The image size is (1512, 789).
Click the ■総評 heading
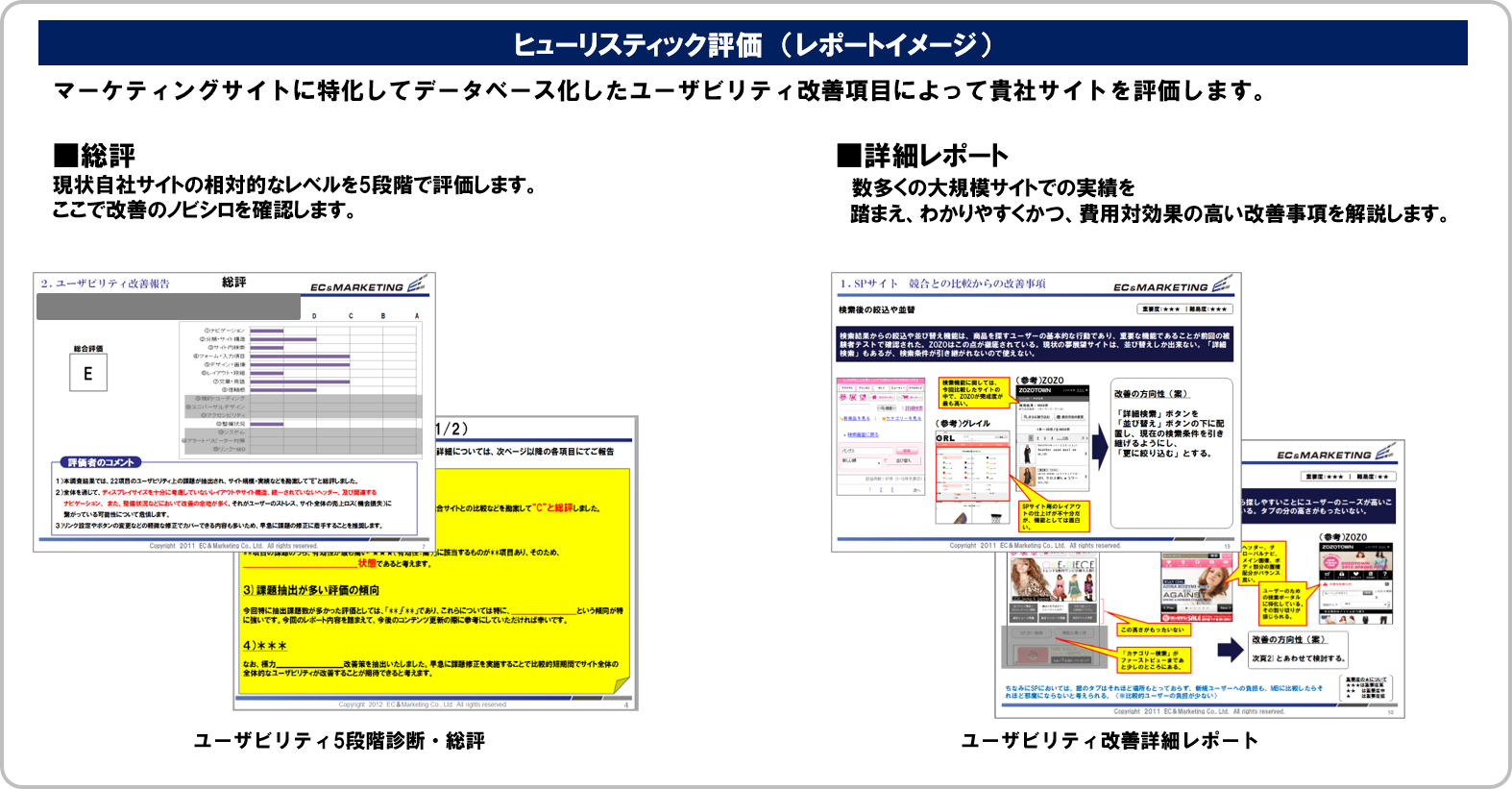tap(94, 155)
